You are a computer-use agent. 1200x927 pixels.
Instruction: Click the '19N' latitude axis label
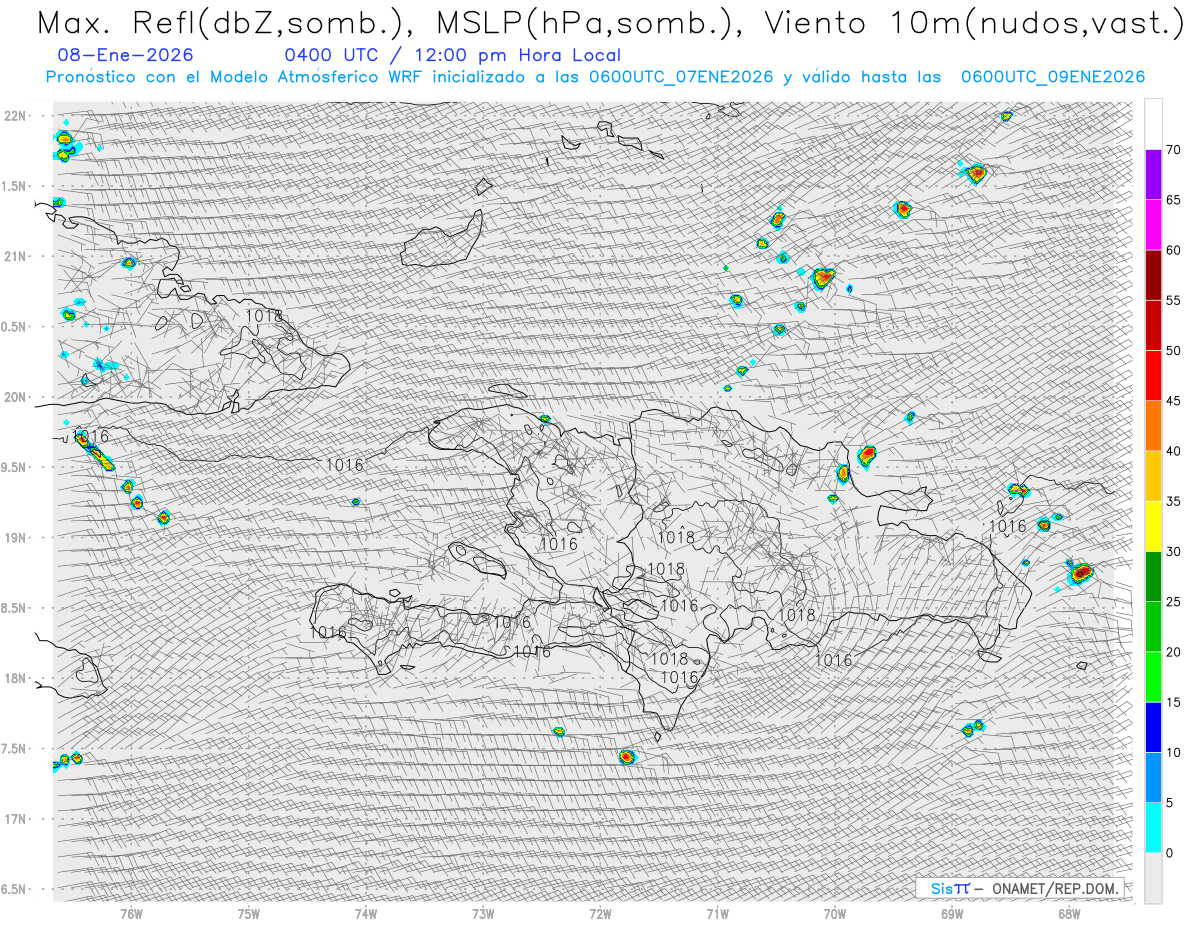[15, 537]
